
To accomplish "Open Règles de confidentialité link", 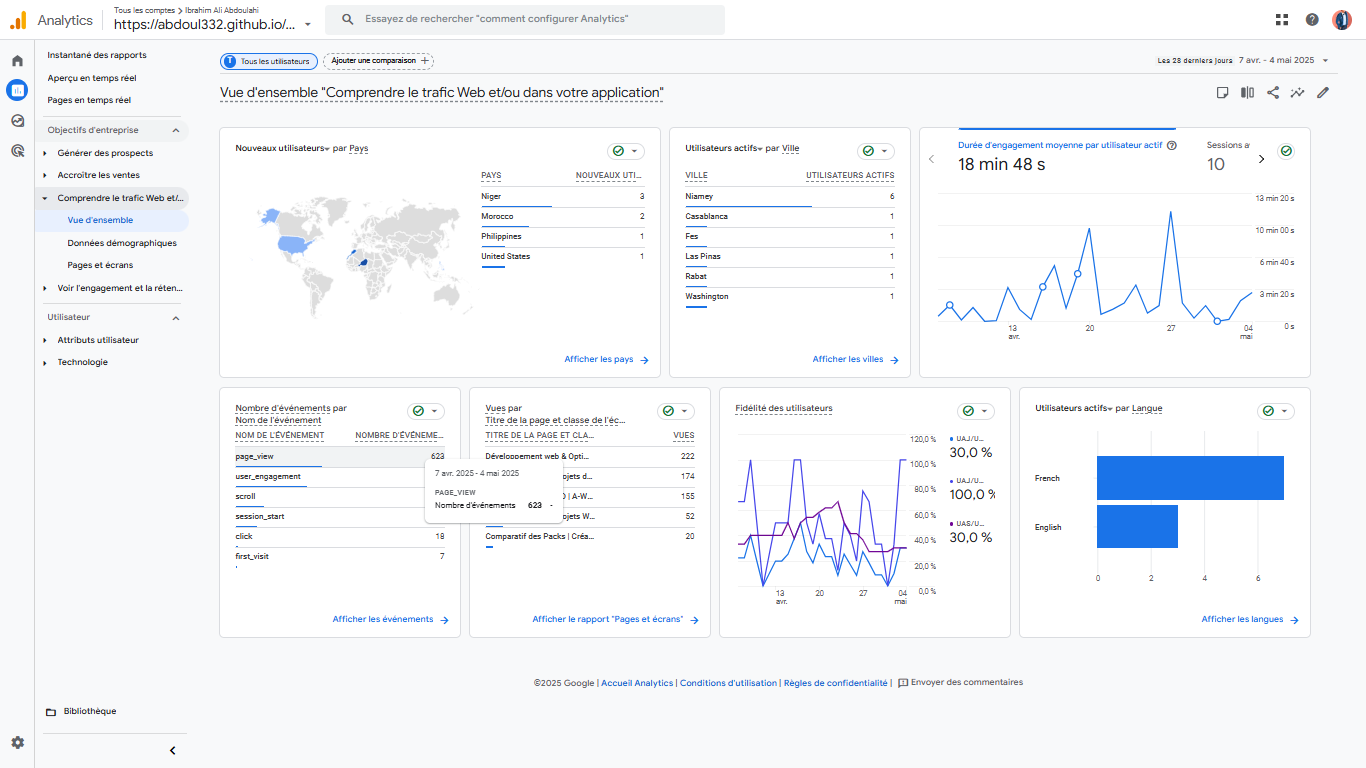I will click(x=836, y=683).
